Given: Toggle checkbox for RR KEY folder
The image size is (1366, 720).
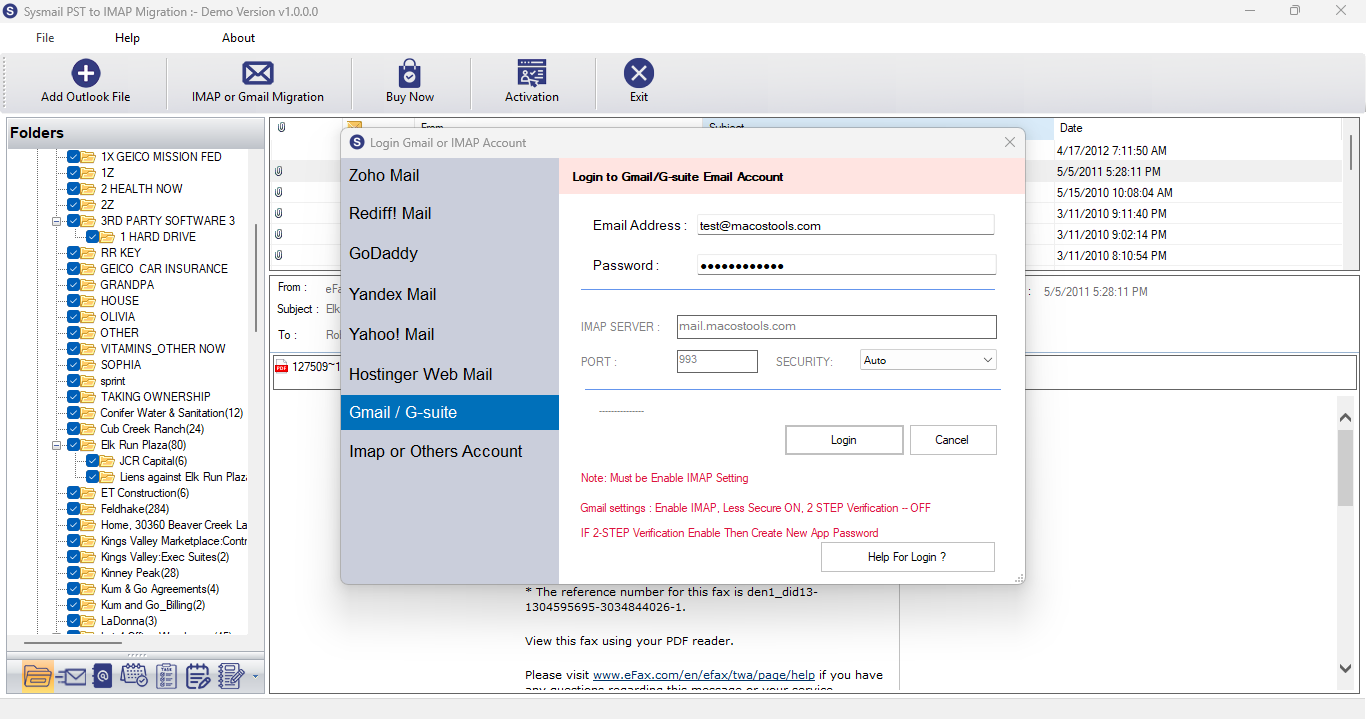Looking at the screenshot, I should pos(74,253).
